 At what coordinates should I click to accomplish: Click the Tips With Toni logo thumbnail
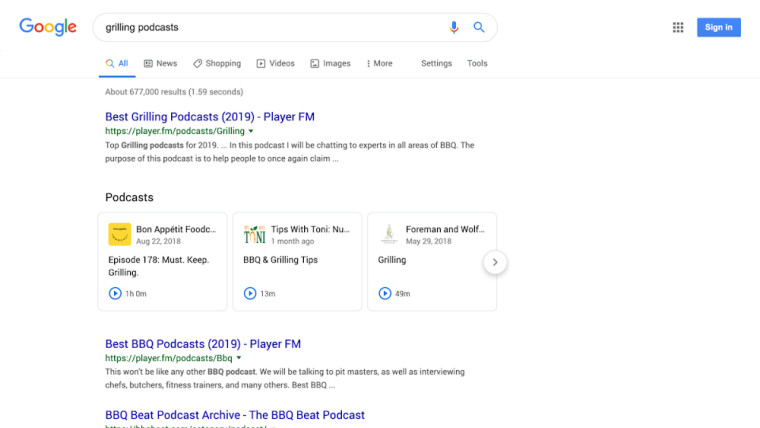254,235
